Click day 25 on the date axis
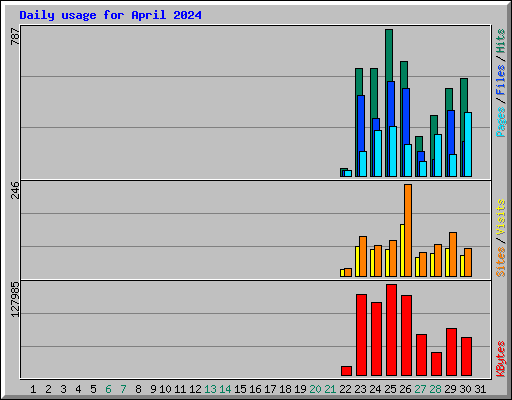Screen dimensions: 512x400 [390, 389]
